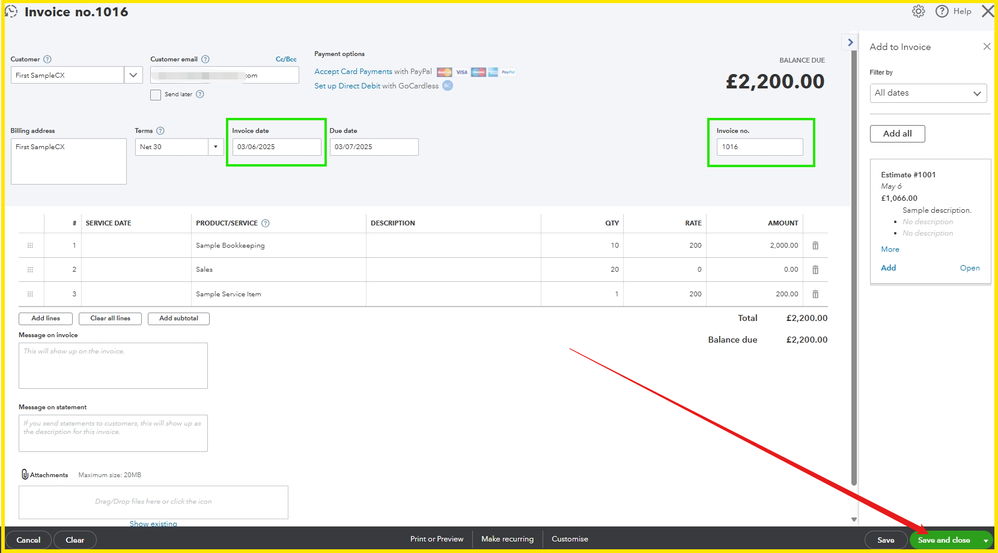The width and height of the screenshot is (998, 553).
Task: Click the Invoice no. field
Action: pyautogui.click(x=760, y=147)
